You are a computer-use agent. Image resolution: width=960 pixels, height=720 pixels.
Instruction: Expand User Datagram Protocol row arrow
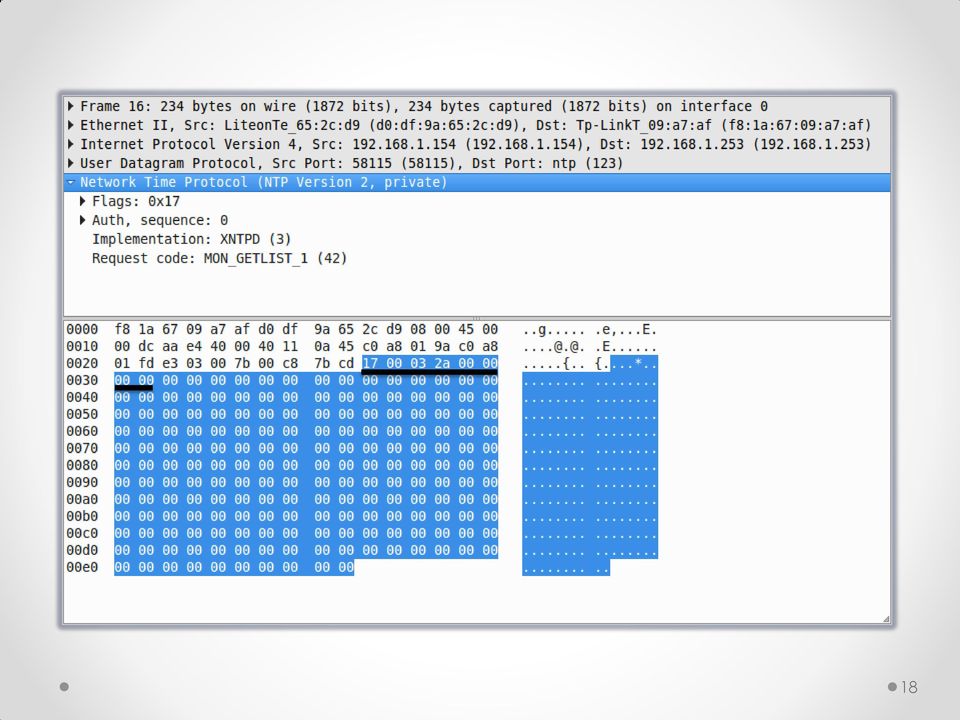point(71,163)
